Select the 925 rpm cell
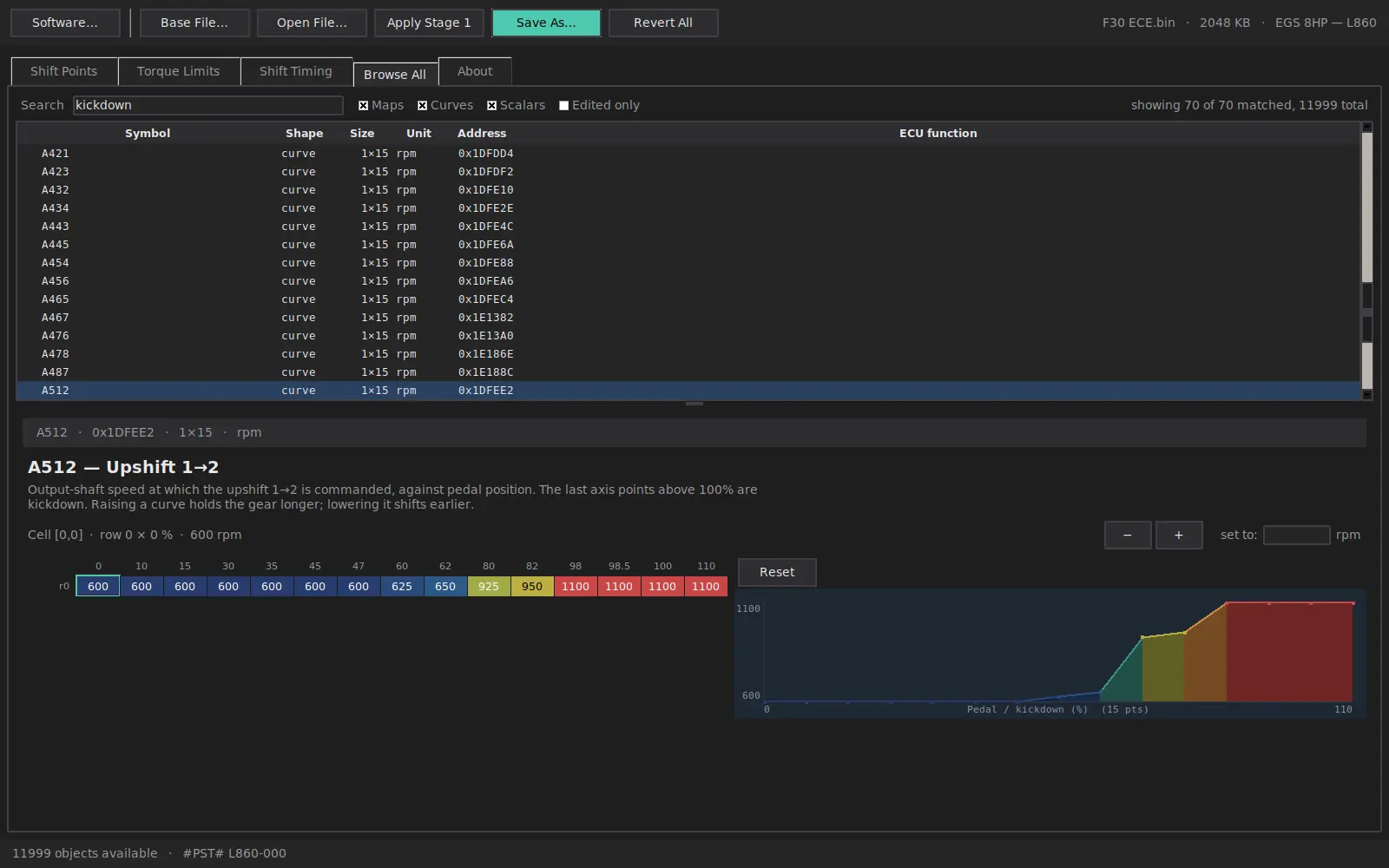Screen dimensions: 1389x868 pyautogui.click(x=489, y=587)
